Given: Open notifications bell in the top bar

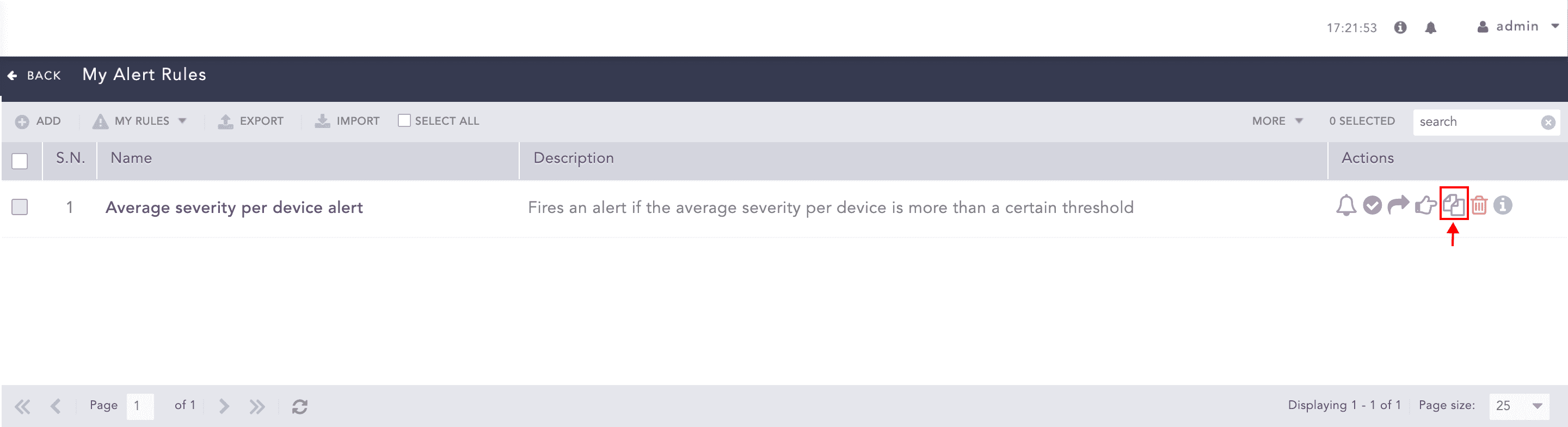Looking at the screenshot, I should pyautogui.click(x=1430, y=28).
